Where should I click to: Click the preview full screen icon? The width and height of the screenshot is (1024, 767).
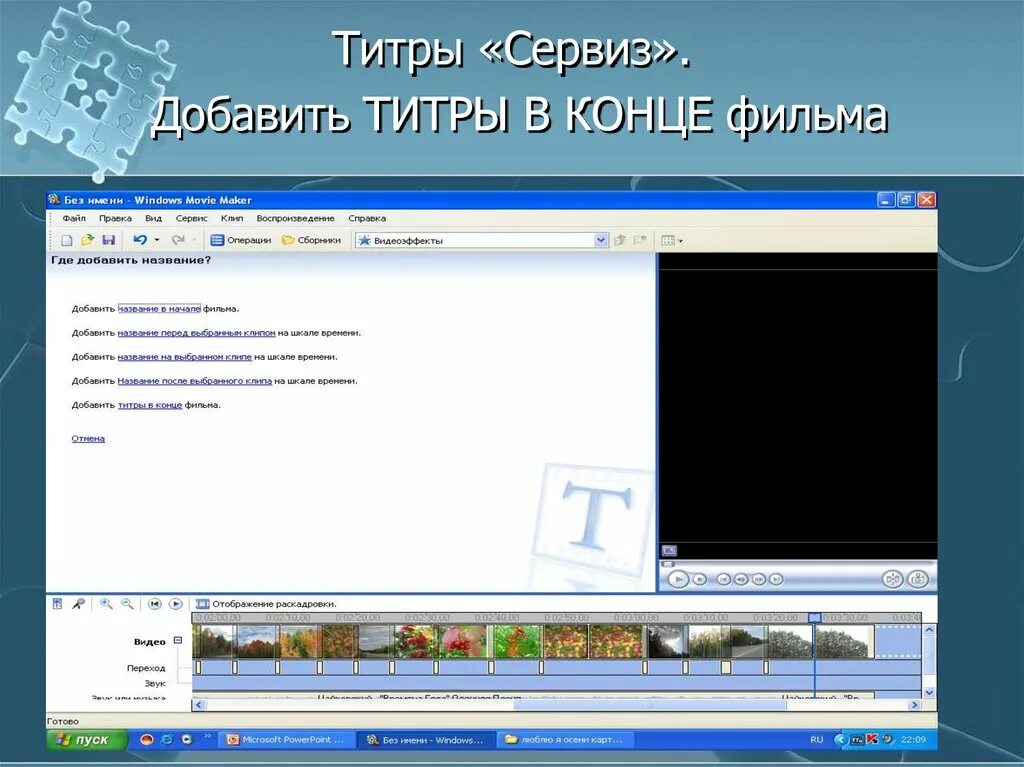pyautogui.click(x=669, y=551)
